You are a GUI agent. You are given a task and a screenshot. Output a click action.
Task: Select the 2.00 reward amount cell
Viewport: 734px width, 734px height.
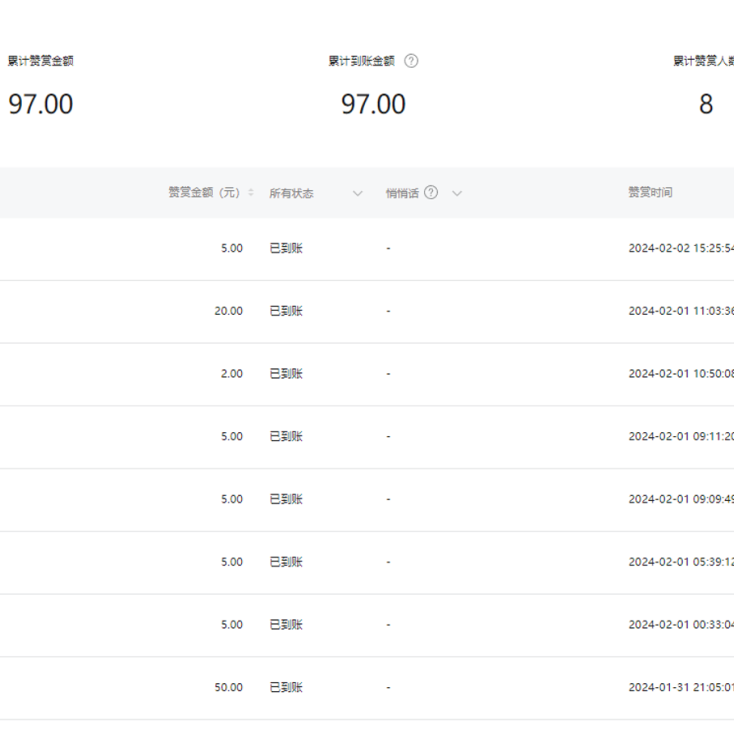(231, 374)
